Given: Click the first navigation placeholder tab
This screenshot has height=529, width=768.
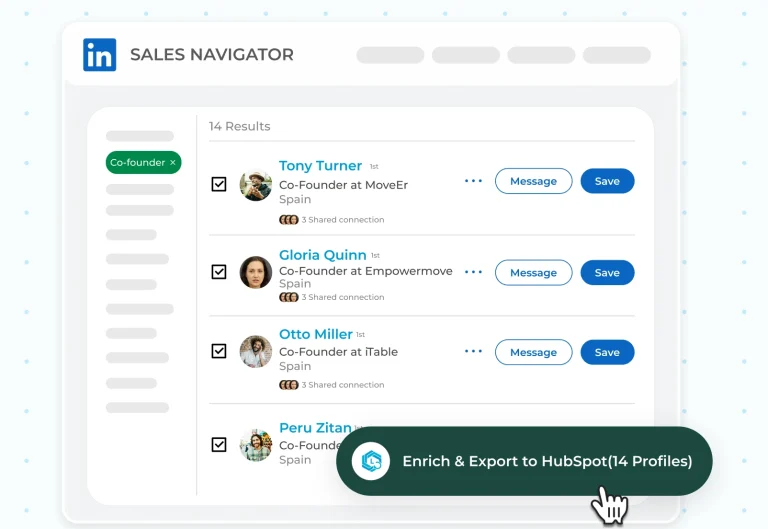Looking at the screenshot, I should click(390, 55).
